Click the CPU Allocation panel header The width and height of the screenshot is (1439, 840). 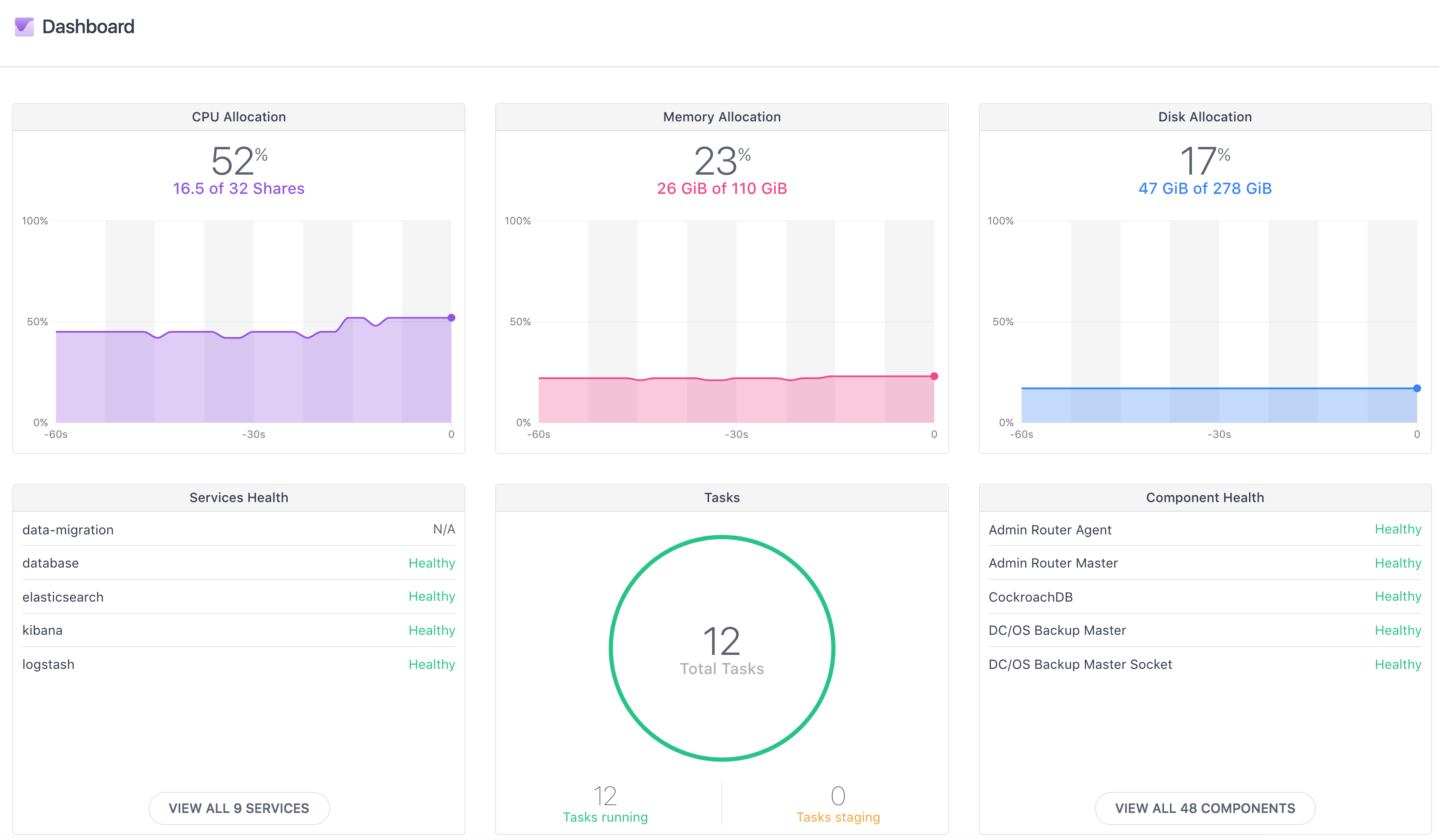(x=239, y=117)
